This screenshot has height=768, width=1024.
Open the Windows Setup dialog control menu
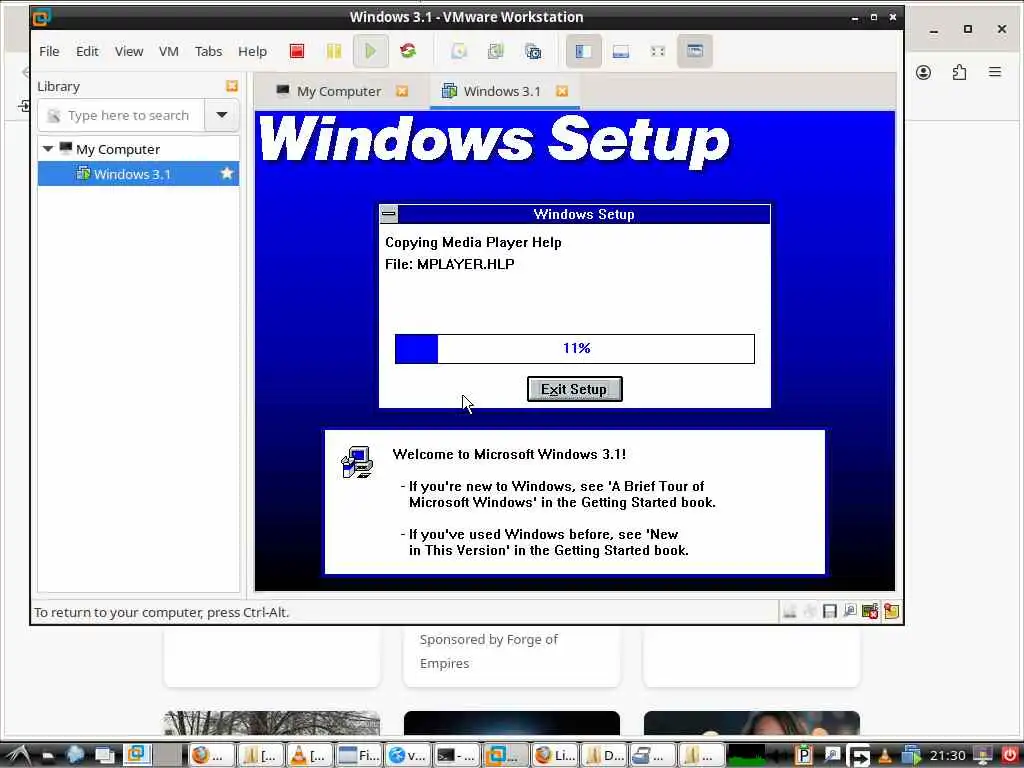point(389,214)
